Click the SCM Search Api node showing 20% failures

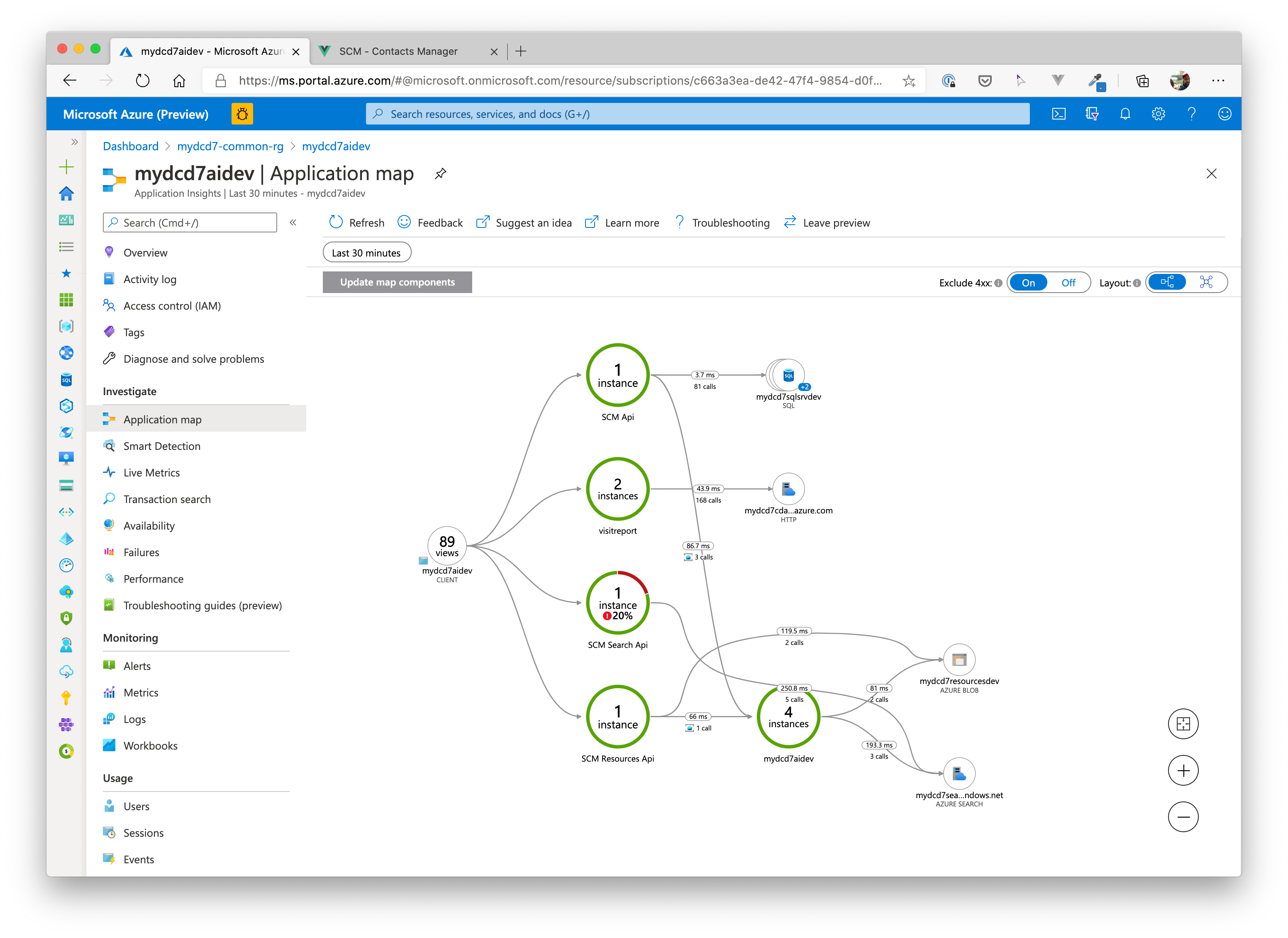(x=617, y=603)
